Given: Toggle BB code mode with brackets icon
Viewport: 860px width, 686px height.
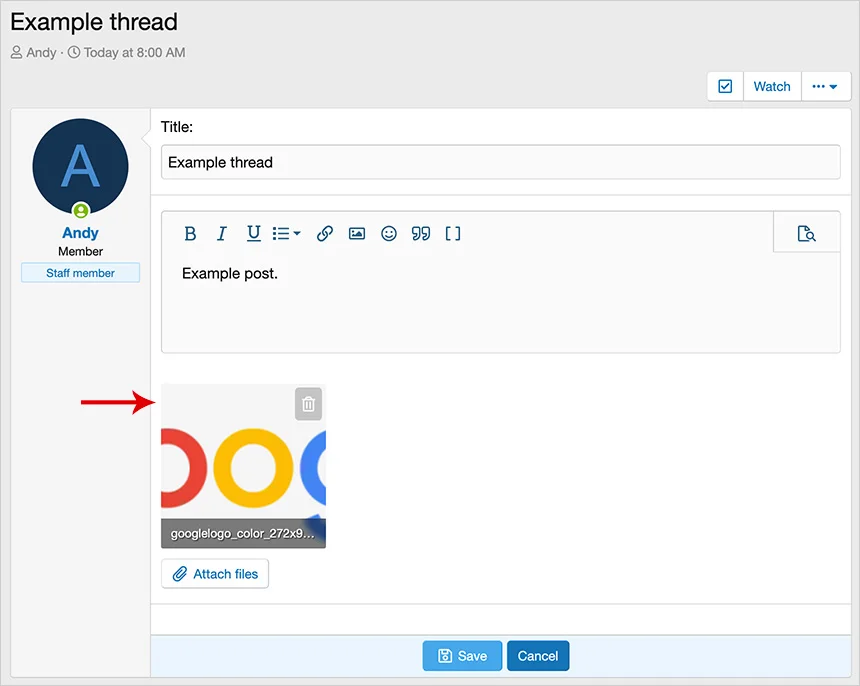Looking at the screenshot, I should click(x=453, y=234).
